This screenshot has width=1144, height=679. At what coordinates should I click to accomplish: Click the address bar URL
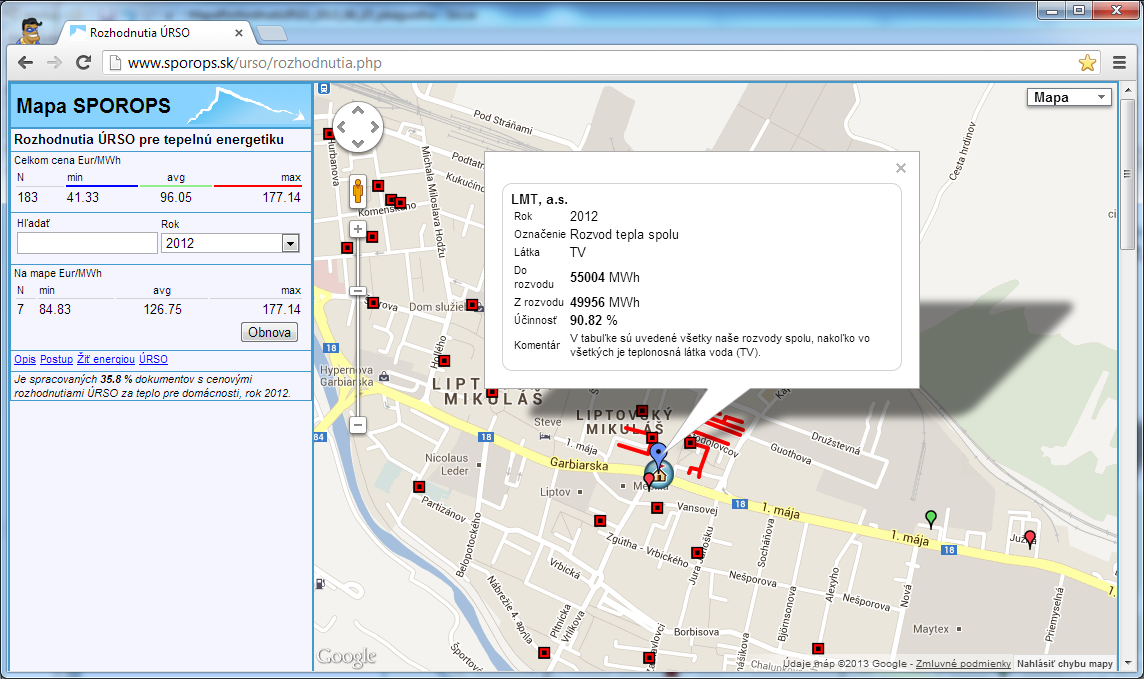(255, 63)
